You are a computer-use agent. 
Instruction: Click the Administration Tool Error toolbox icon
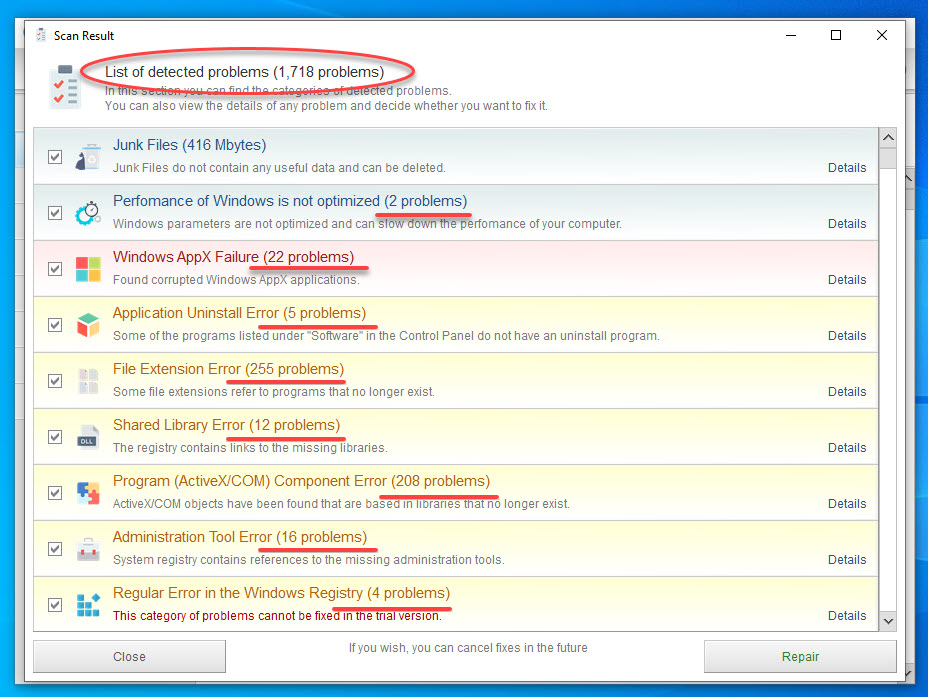pos(88,549)
